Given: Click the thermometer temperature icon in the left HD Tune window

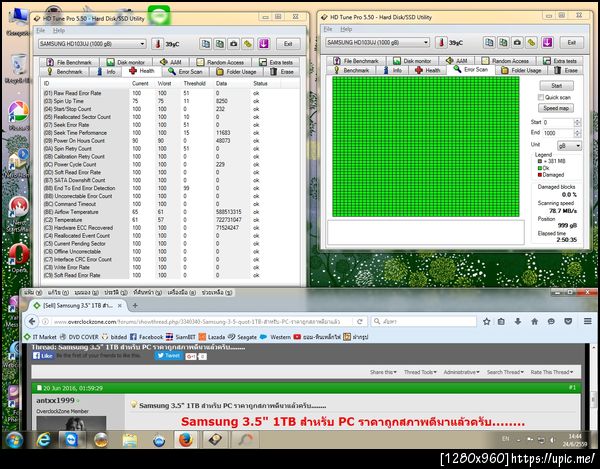Looking at the screenshot, I should pos(157,44).
